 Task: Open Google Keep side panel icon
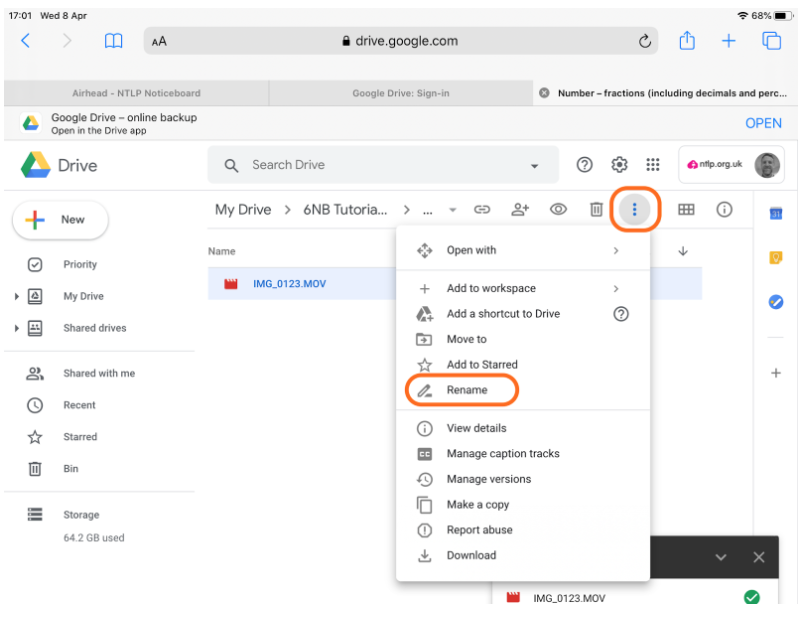(775, 258)
